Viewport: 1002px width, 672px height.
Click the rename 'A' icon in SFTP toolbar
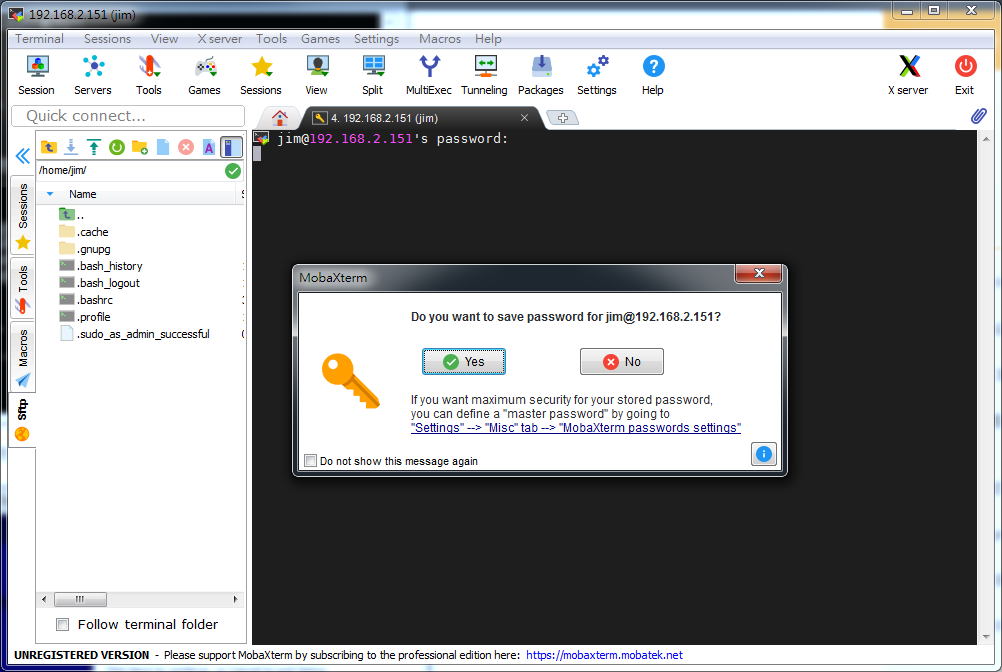(x=209, y=147)
